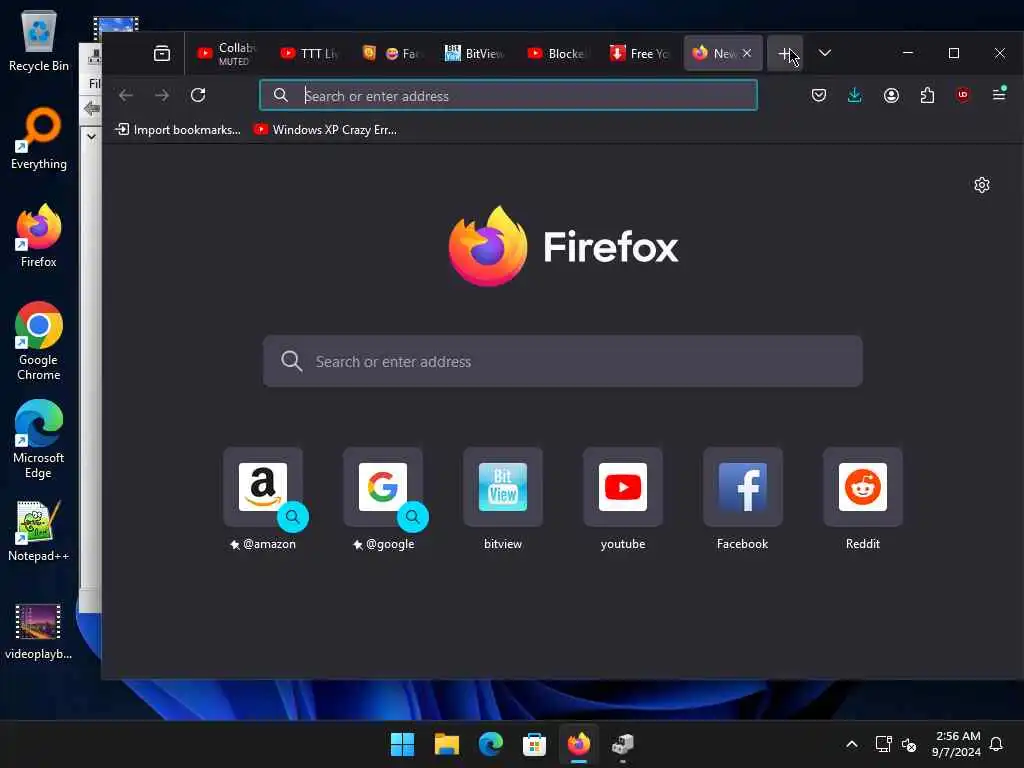Select the Firefox desktop shortcut

[39, 236]
